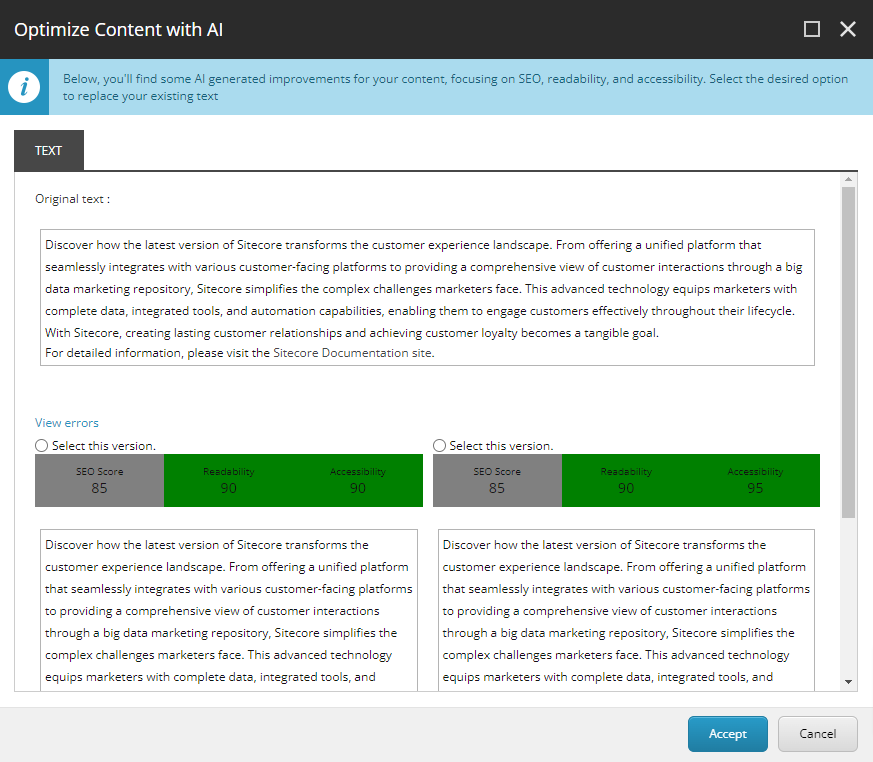Click the vertical scrollbar thumb
This screenshot has width=873, height=762.
(x=849, y=352)
